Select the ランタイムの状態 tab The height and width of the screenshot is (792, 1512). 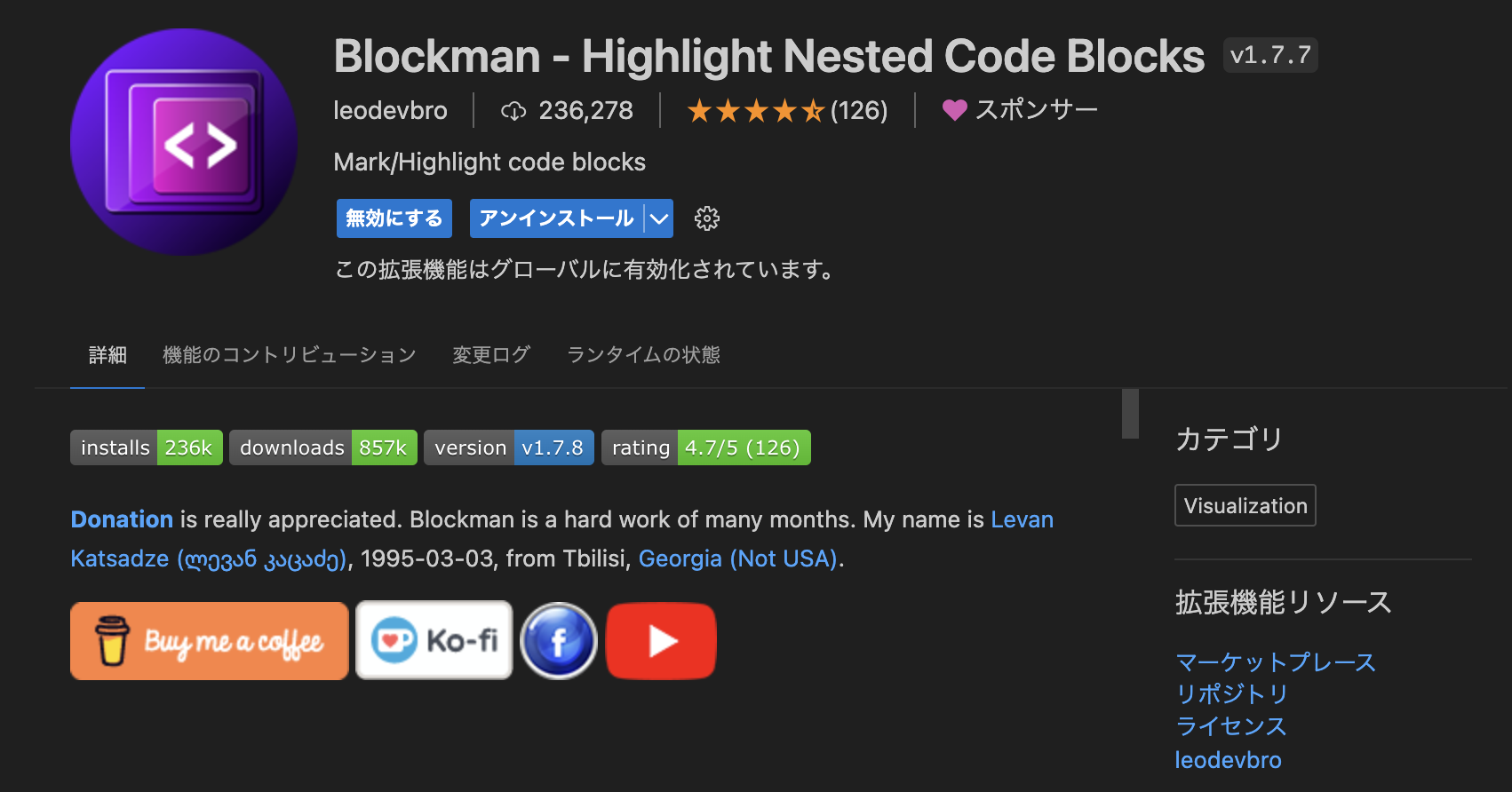[643, 355]
